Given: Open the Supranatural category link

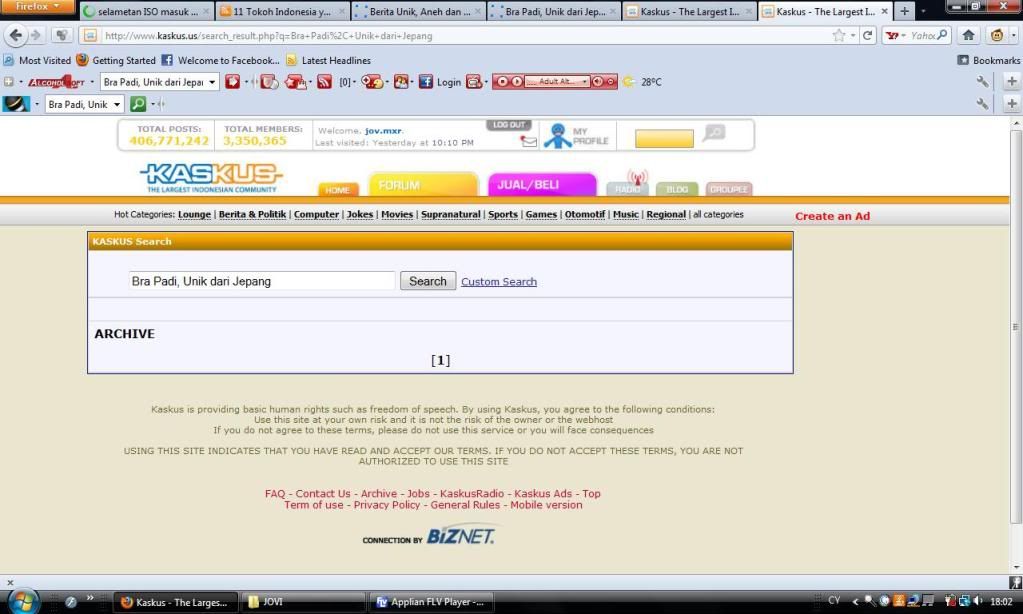Looking at the screenshot, I should pos(450,214).
